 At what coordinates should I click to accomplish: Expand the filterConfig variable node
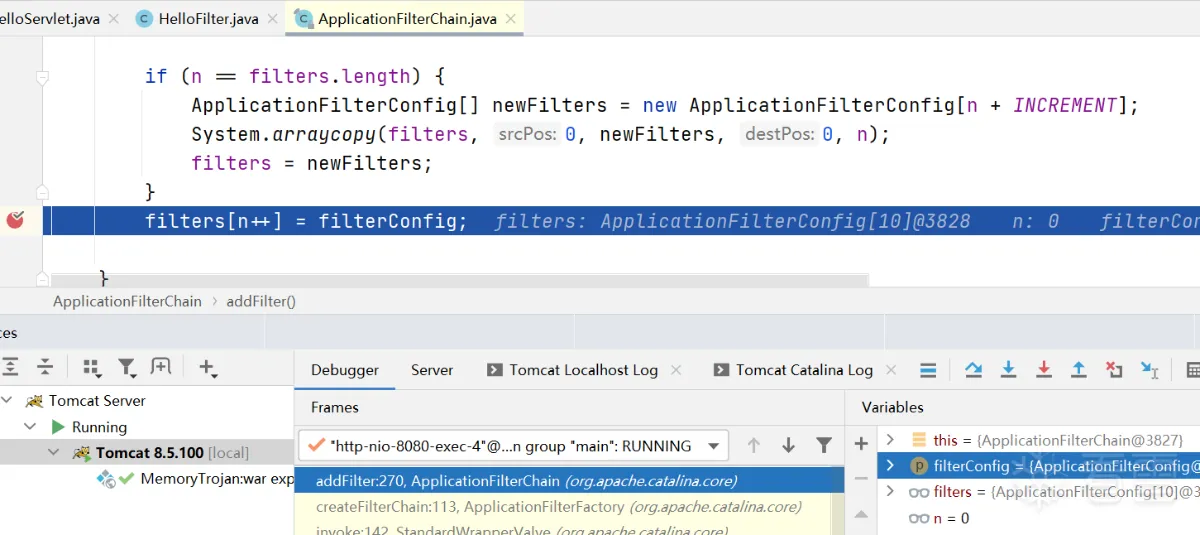890,466
